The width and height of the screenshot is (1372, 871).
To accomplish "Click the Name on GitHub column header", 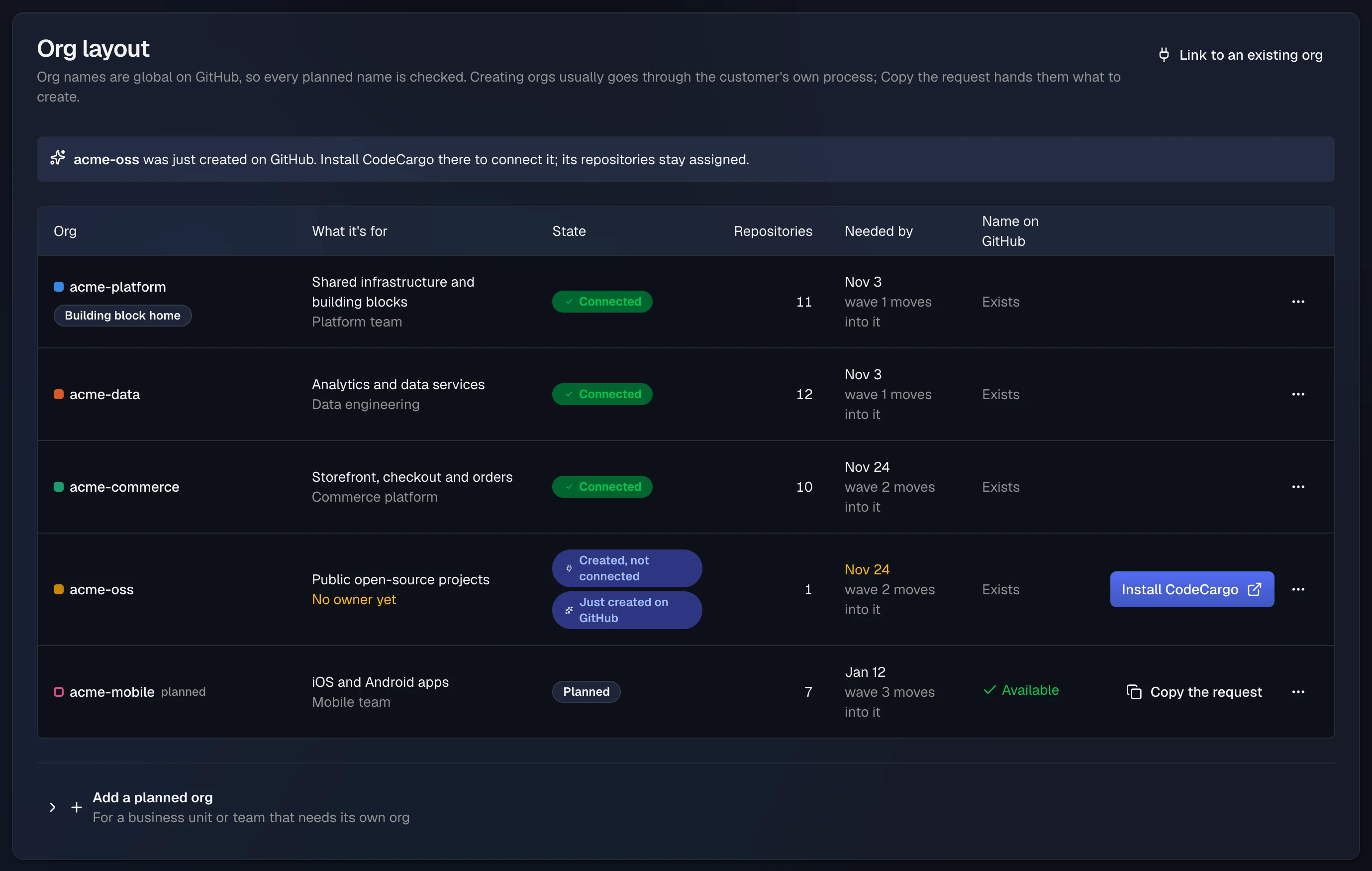I will point(1010,231).
